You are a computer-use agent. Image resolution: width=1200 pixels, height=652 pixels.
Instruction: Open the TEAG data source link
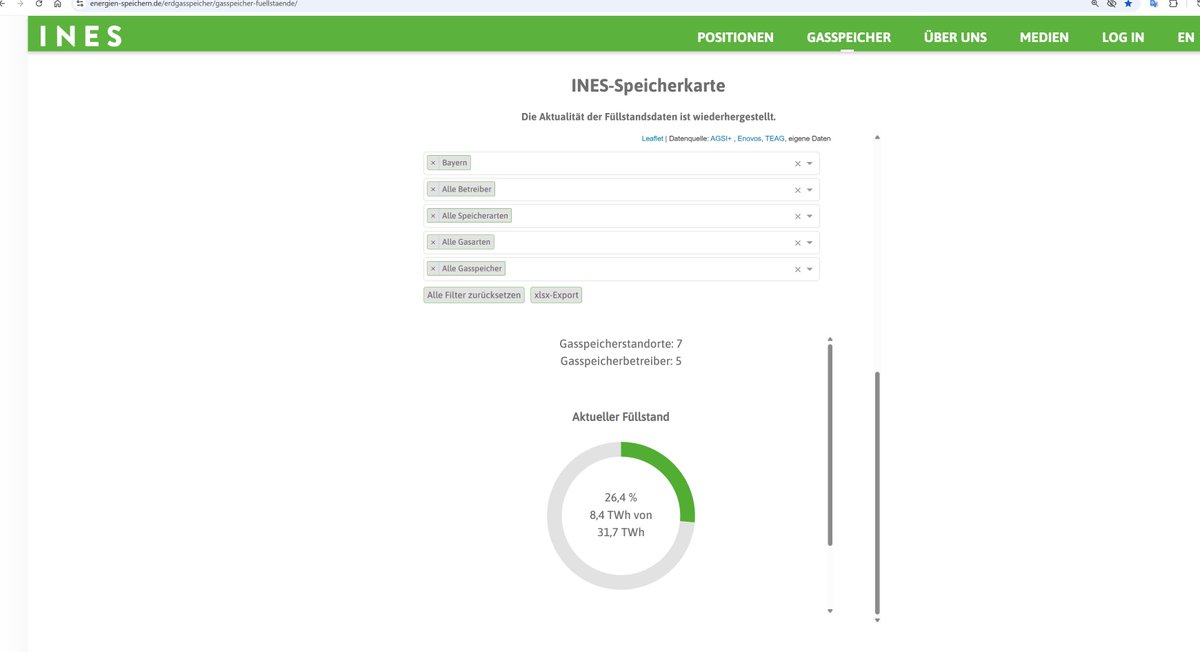(x=775, y=139)
